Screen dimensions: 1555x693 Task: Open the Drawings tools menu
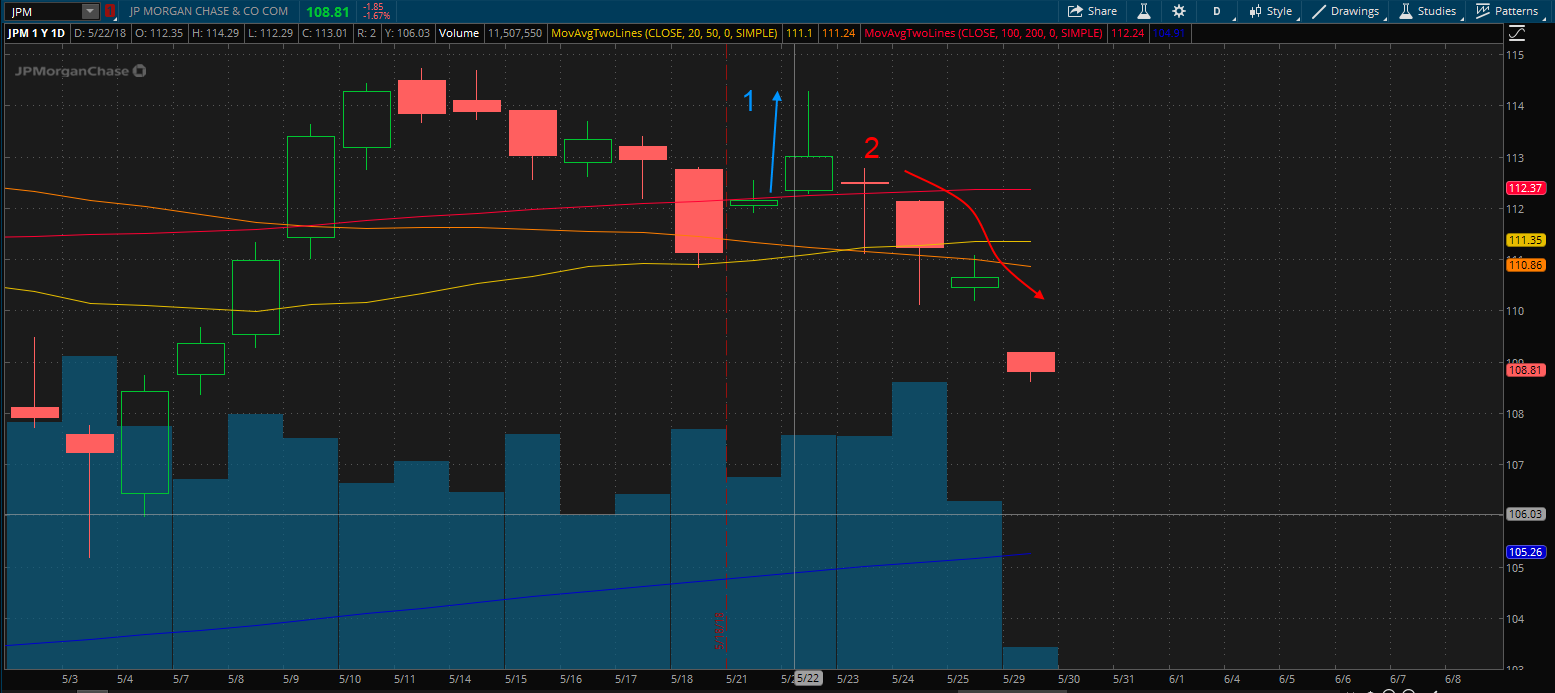[1345, 11]
